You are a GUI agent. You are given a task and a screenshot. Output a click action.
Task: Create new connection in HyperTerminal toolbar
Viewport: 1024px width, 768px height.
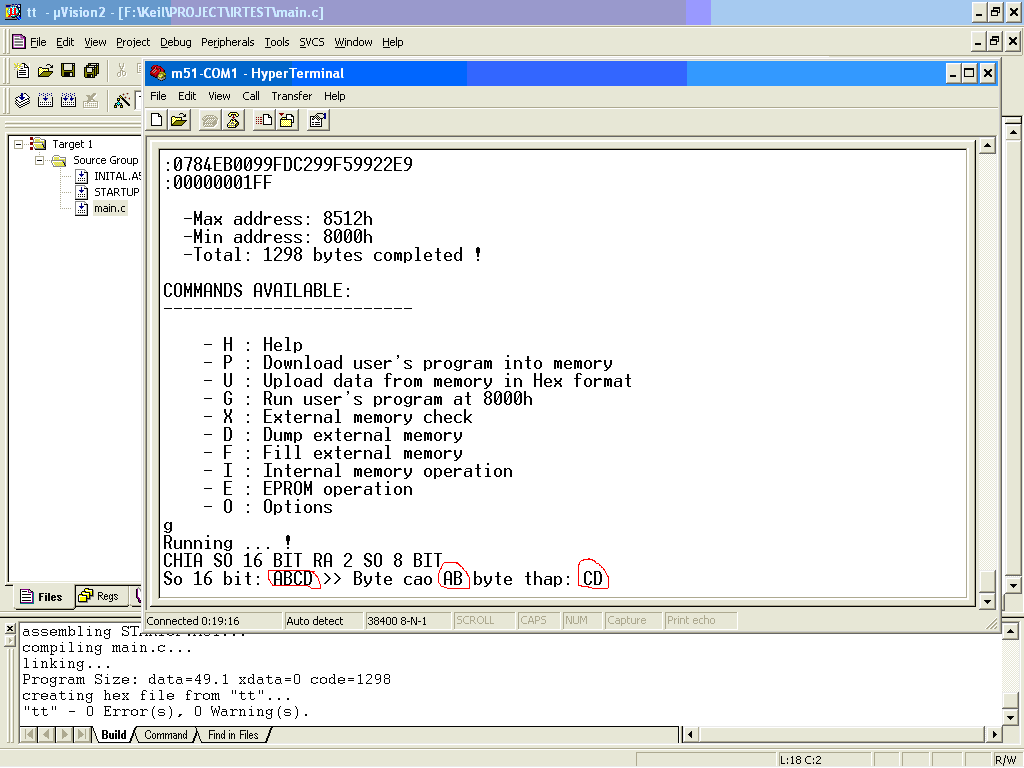(157, 120)
